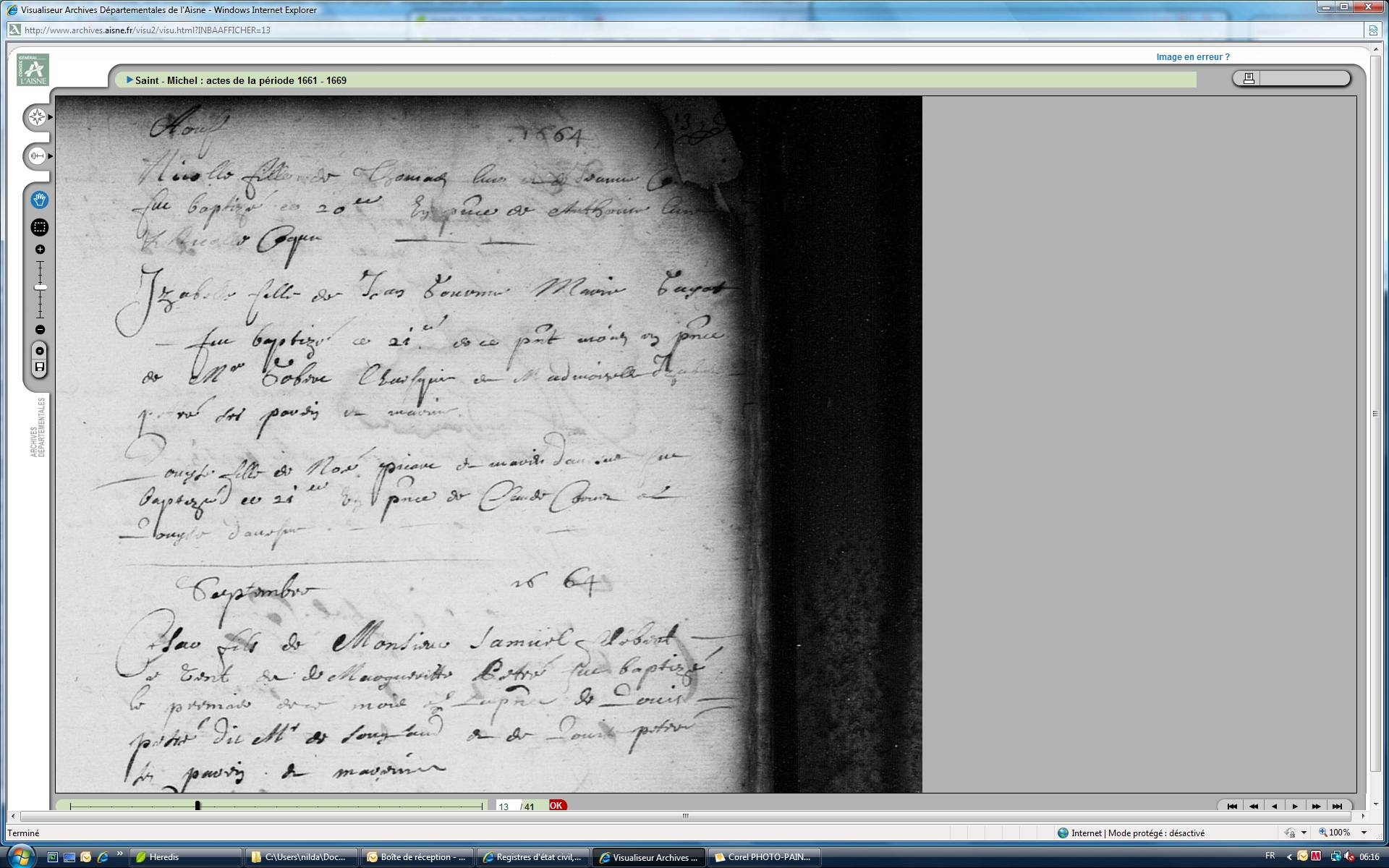
Task: Jump to the last page
Action: pyautogui.click(x=1337, y=806)
